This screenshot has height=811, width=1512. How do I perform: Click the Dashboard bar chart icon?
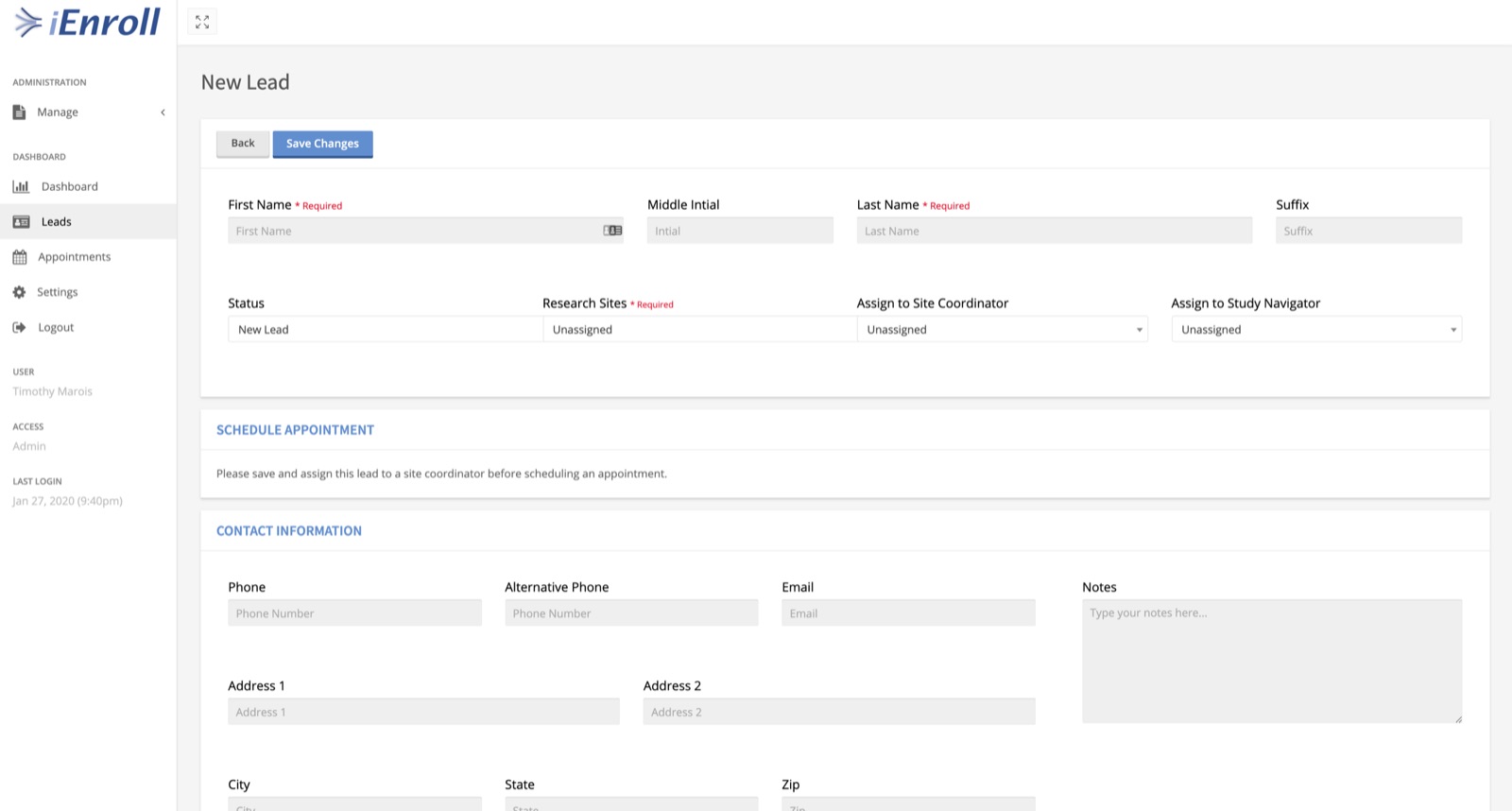tap(21, 186)
